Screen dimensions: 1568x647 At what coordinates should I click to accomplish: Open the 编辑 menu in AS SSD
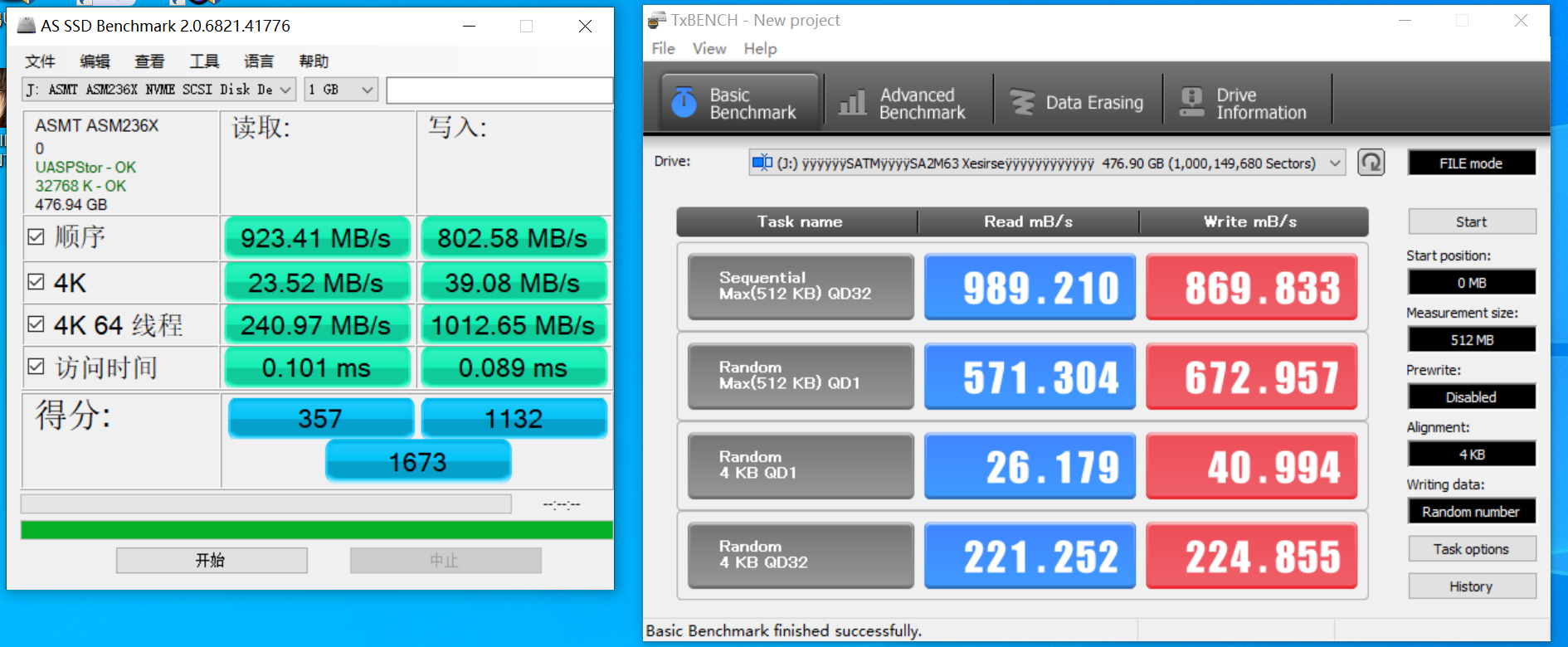click(x=95, y=61)
